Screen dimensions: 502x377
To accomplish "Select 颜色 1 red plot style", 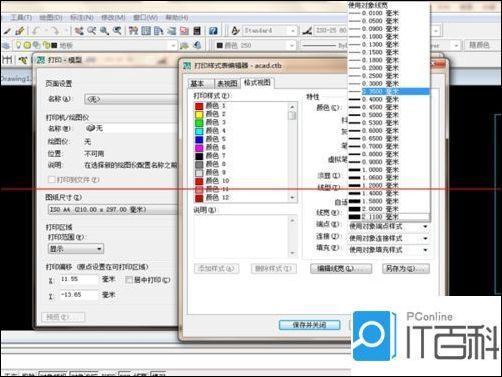I will click(211, 106).
